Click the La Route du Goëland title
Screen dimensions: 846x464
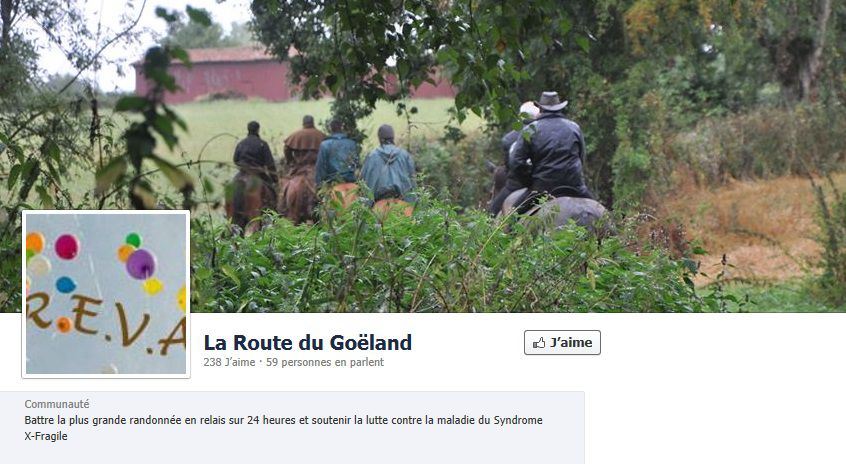point(308,343)
